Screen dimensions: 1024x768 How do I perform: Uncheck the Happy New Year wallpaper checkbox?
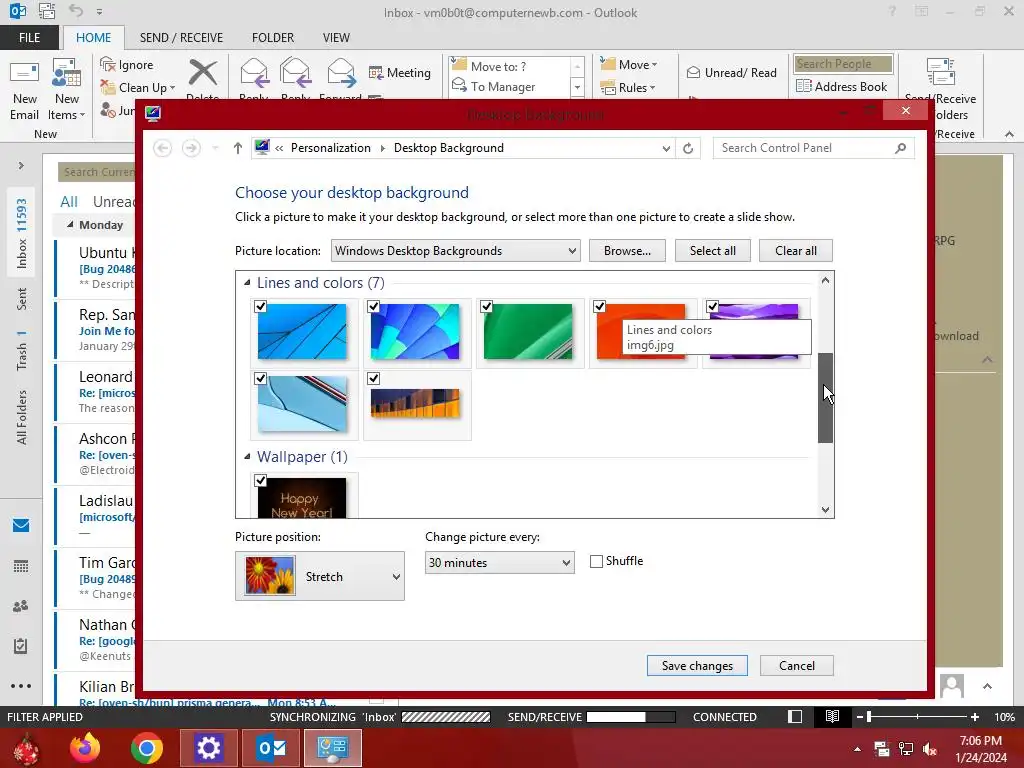point(261,481)
